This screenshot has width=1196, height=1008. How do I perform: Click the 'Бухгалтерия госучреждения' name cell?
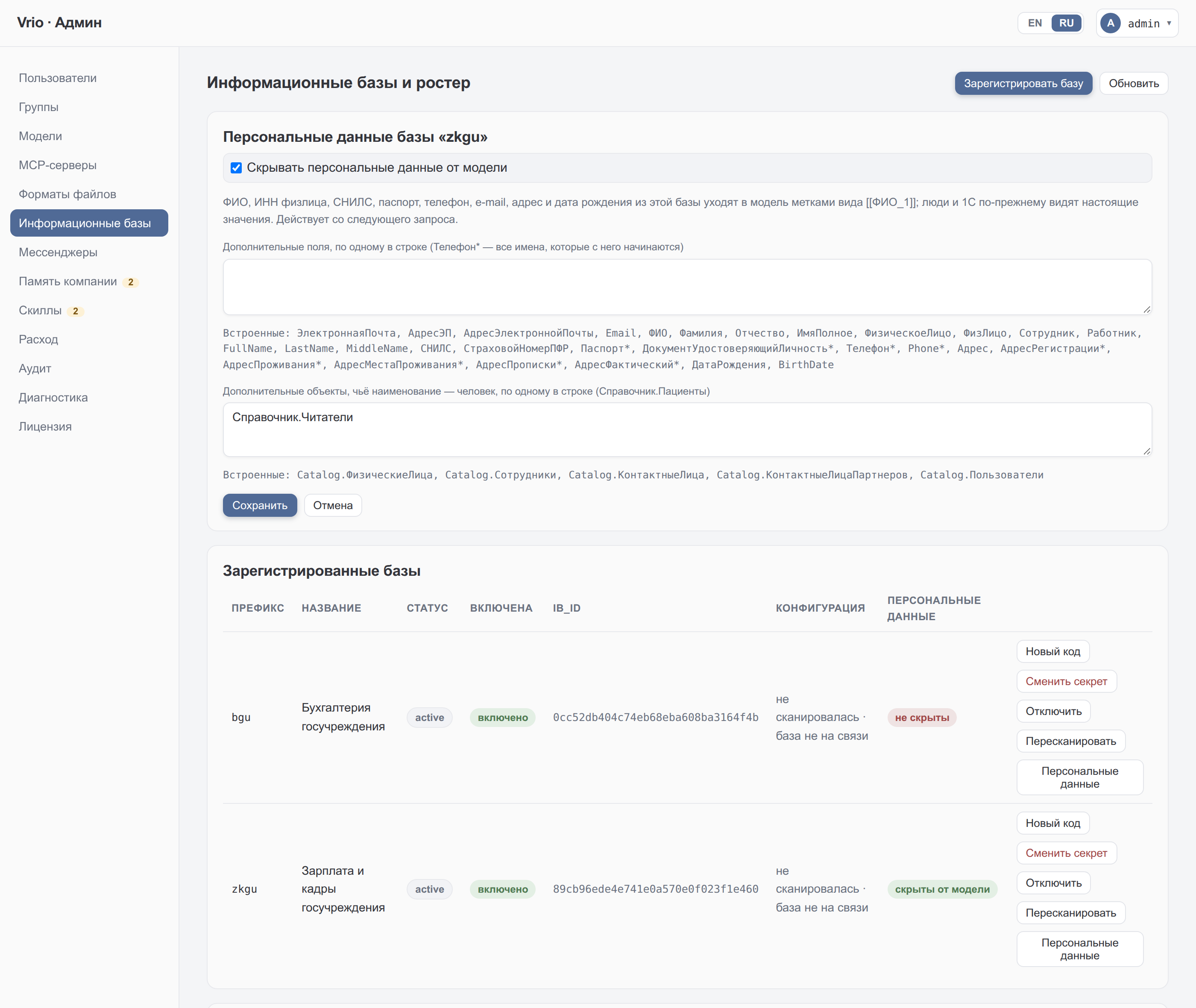coord(343,717)
